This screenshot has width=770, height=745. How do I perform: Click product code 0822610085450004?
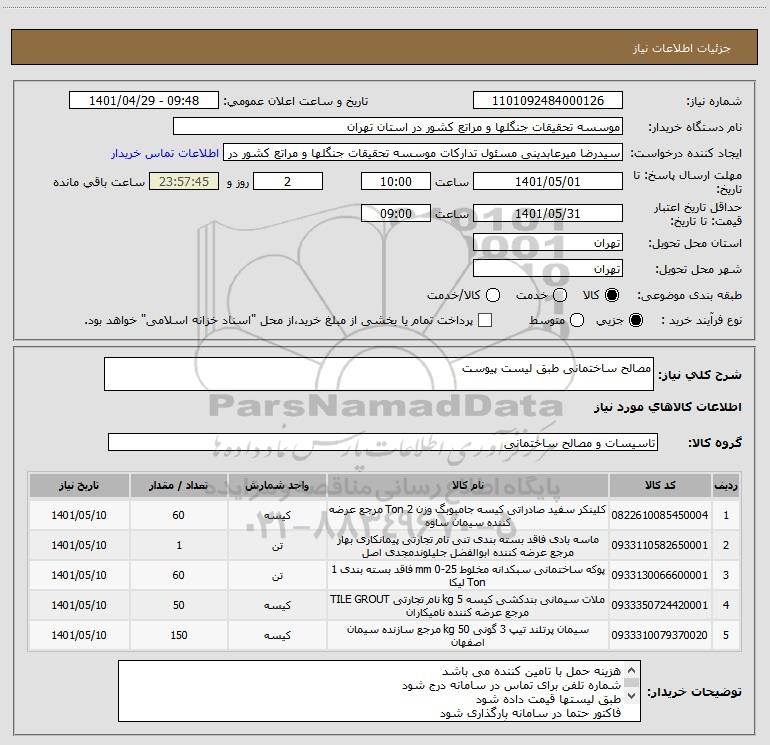click(x=660, y=515)
